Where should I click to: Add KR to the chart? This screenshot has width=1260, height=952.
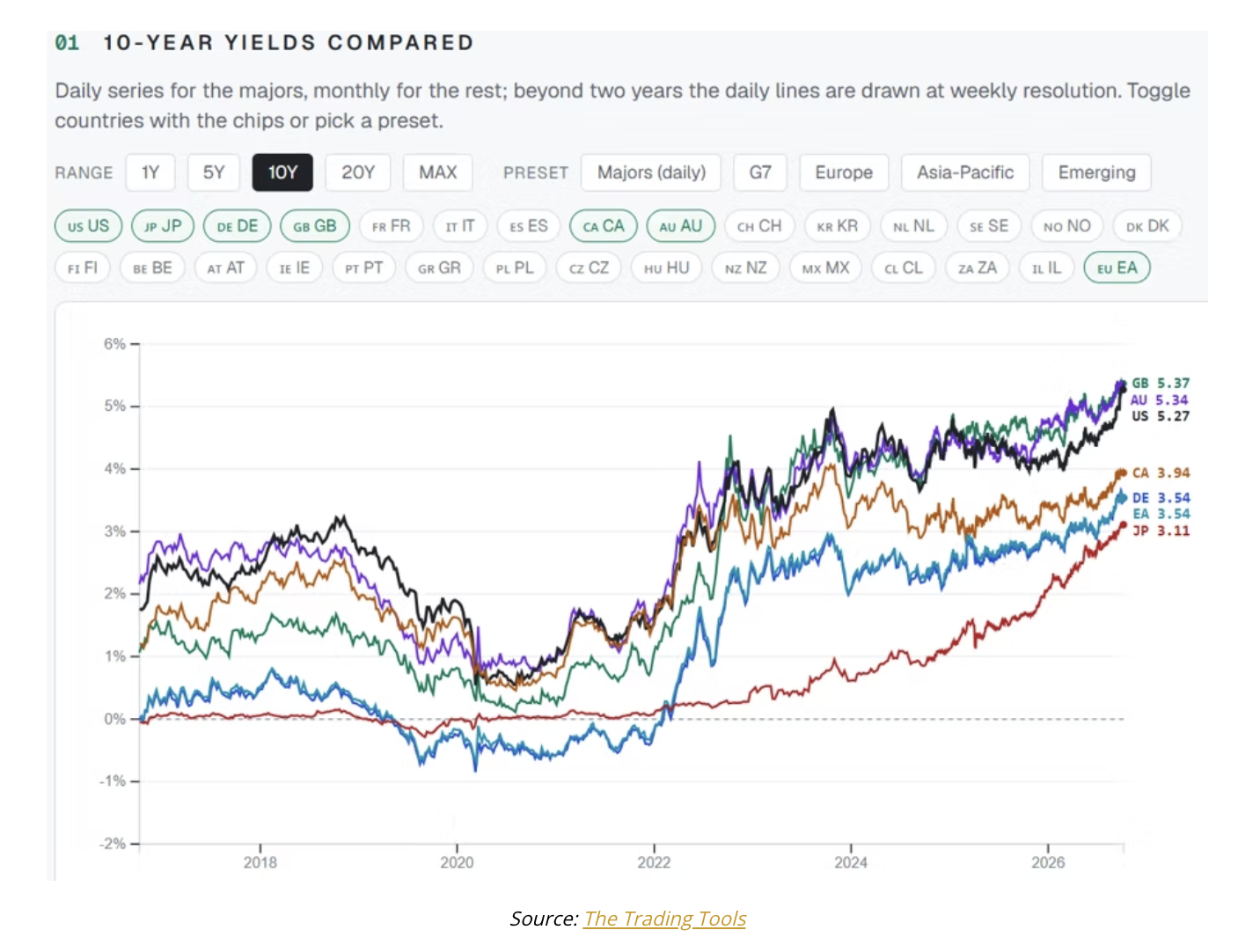[838, 226]
